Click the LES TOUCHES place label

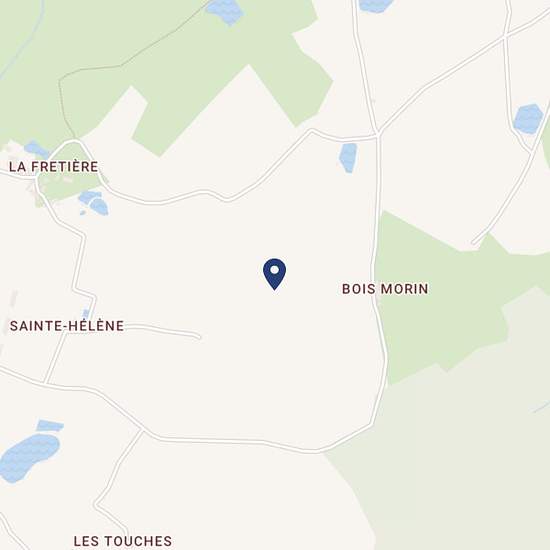tap(123, 541)
